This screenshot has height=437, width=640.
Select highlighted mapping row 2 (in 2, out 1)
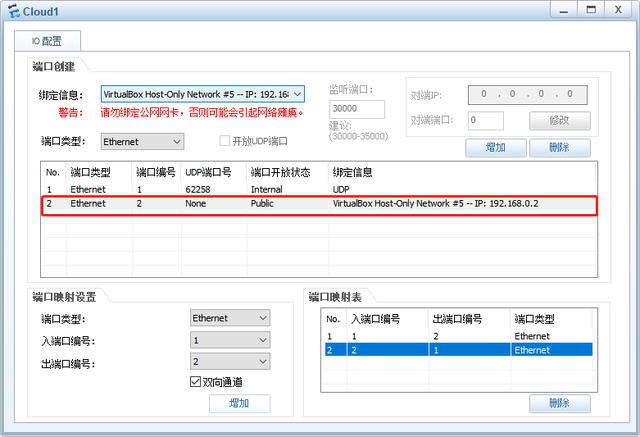click(458, 350)
